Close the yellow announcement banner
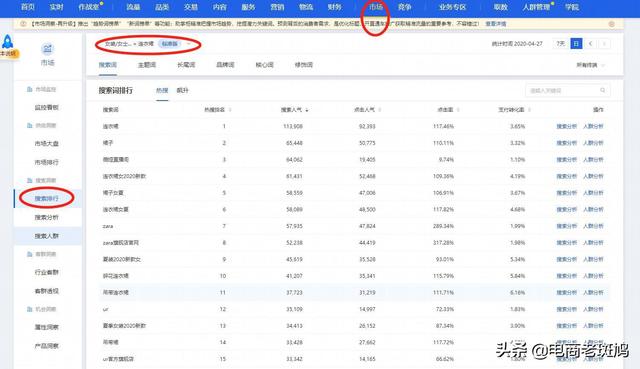This screenshot has width=640, height=369. 611,24
